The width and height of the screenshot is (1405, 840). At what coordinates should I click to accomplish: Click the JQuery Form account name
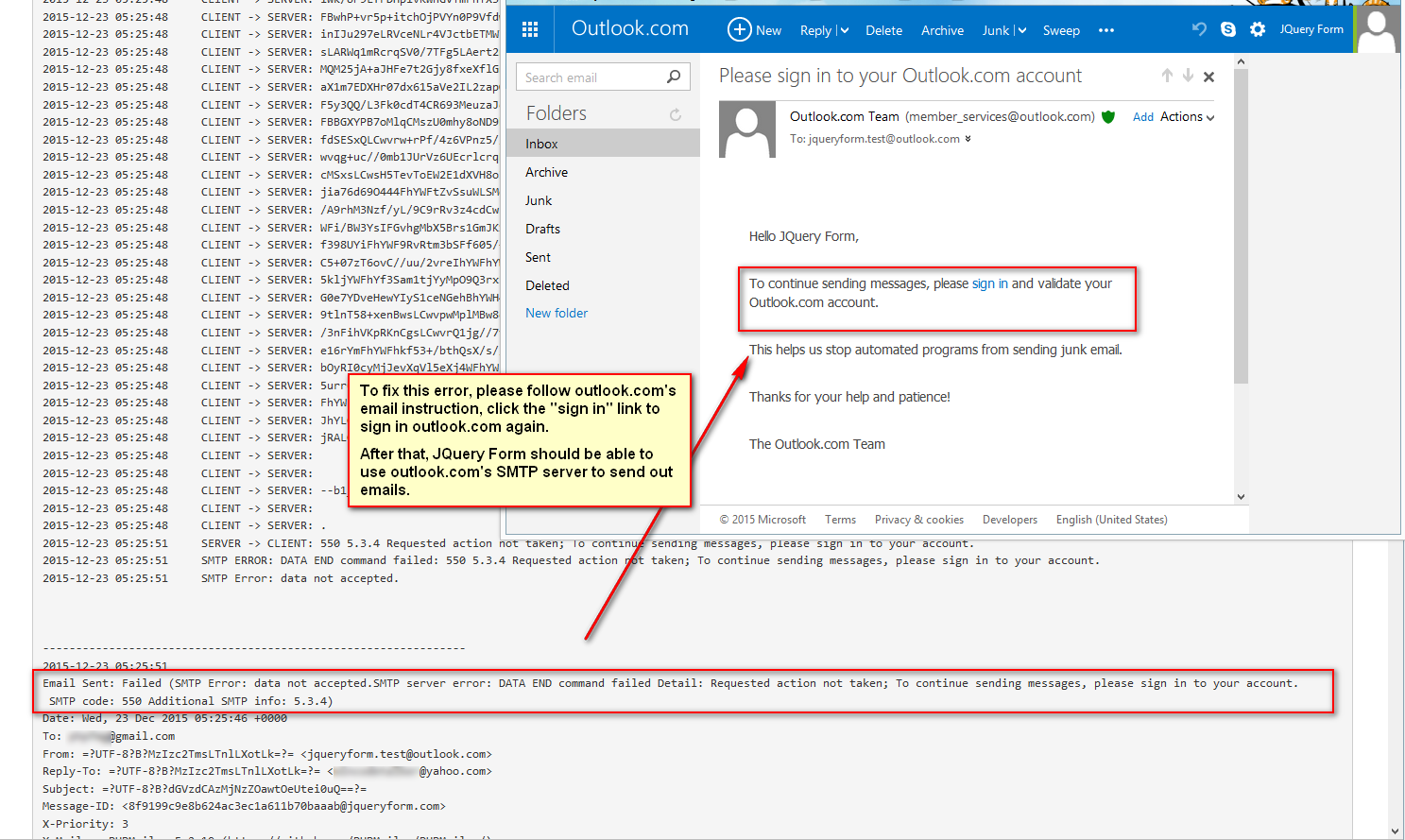tap(1311, 29)
